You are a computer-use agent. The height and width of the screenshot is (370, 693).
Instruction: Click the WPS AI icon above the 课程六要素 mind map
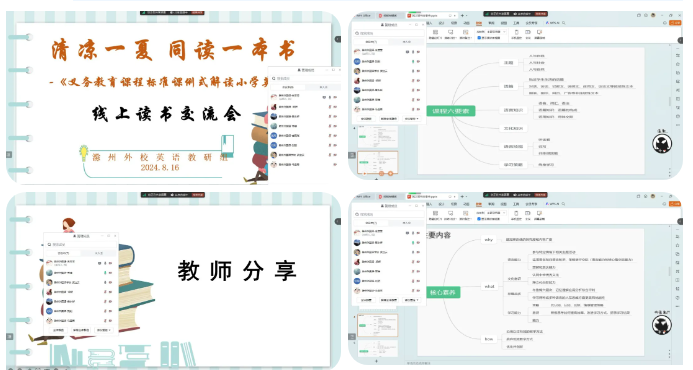tap(554, 23)
